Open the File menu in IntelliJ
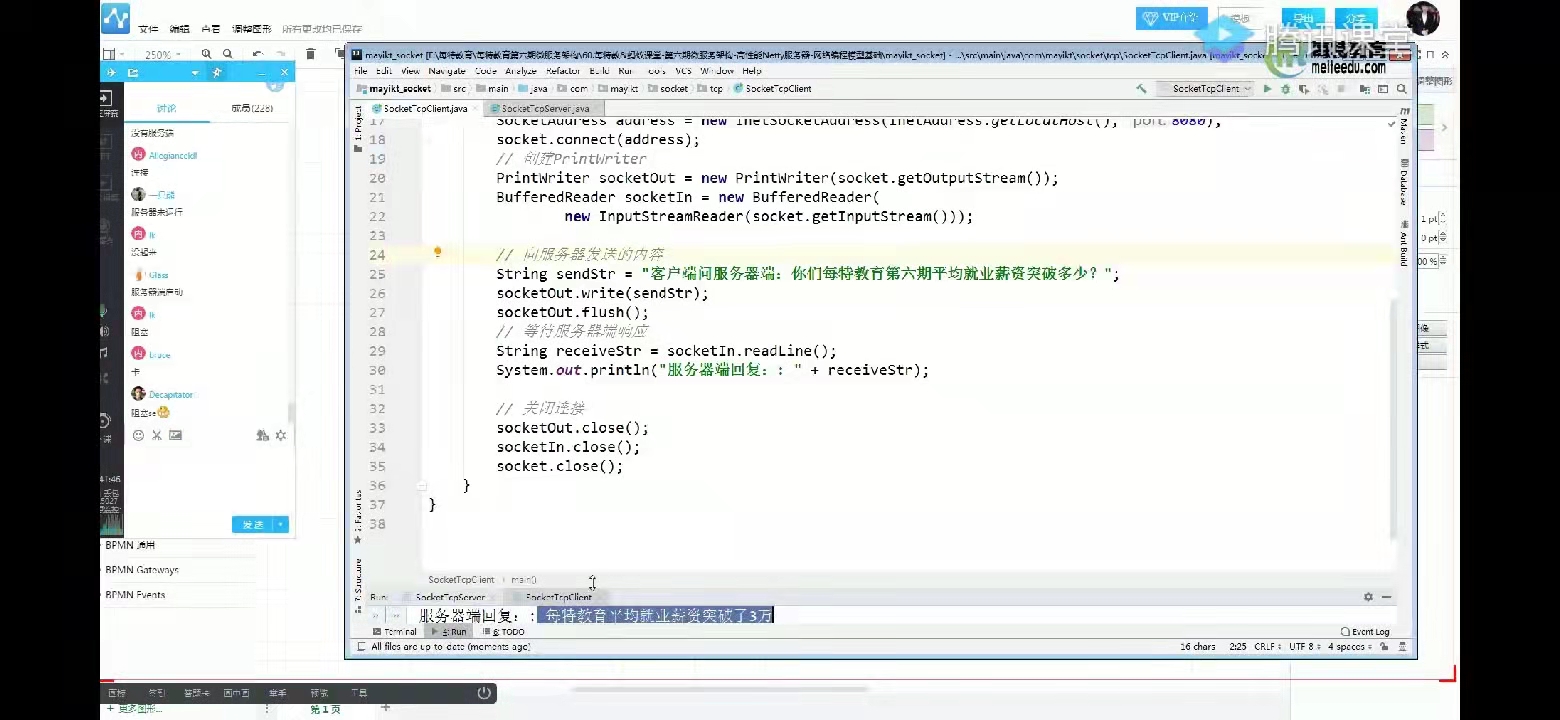1560x720 pixels. 361,71
